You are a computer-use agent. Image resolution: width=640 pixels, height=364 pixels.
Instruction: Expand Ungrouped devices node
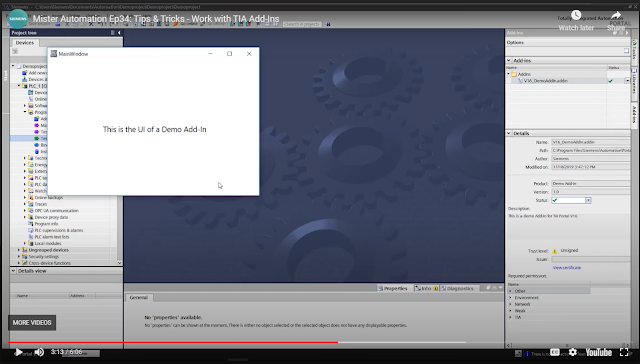click(19, 250)
